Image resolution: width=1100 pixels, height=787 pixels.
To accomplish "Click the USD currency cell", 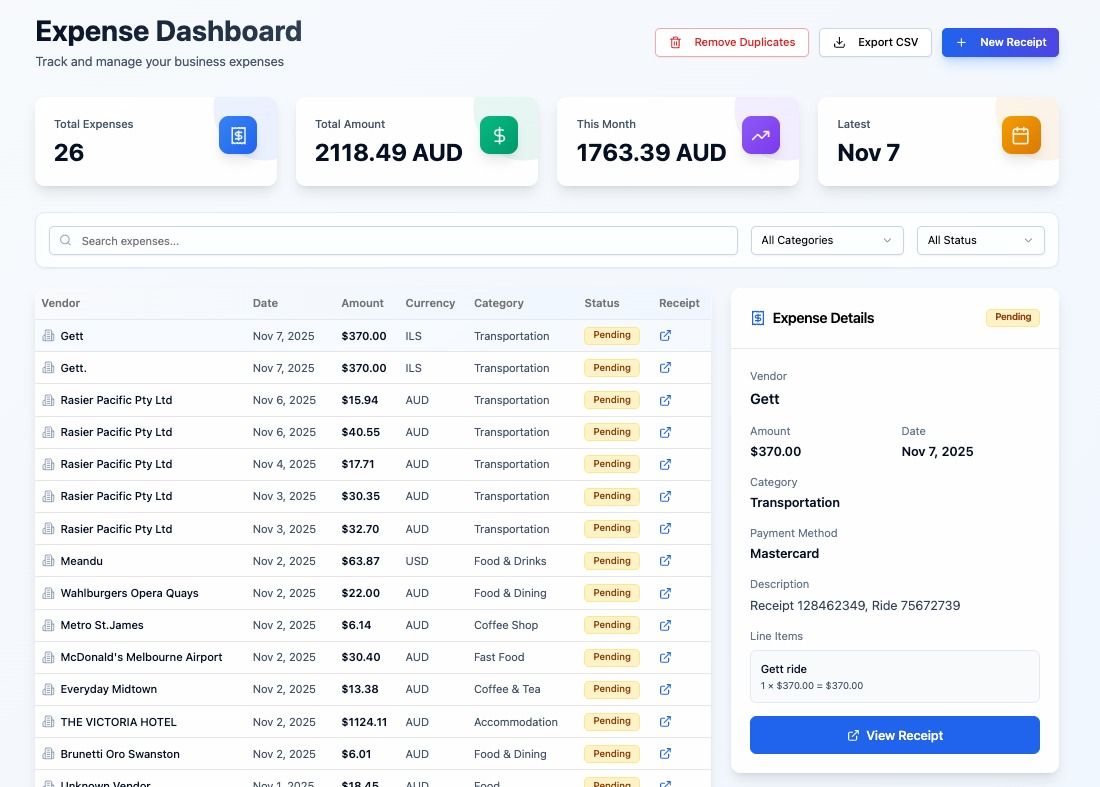I will (417, 561).
